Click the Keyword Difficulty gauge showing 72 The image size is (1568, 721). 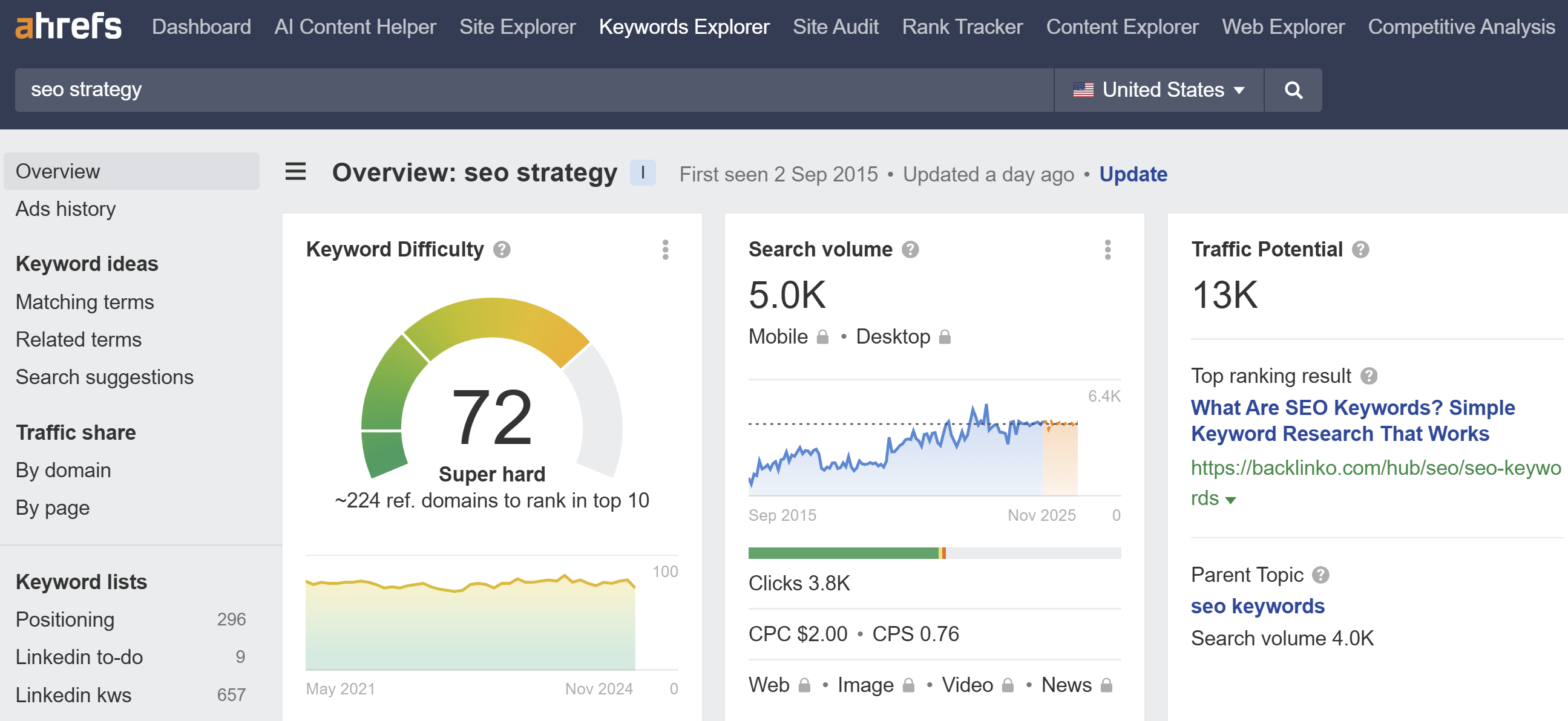[x=492, y=390]
